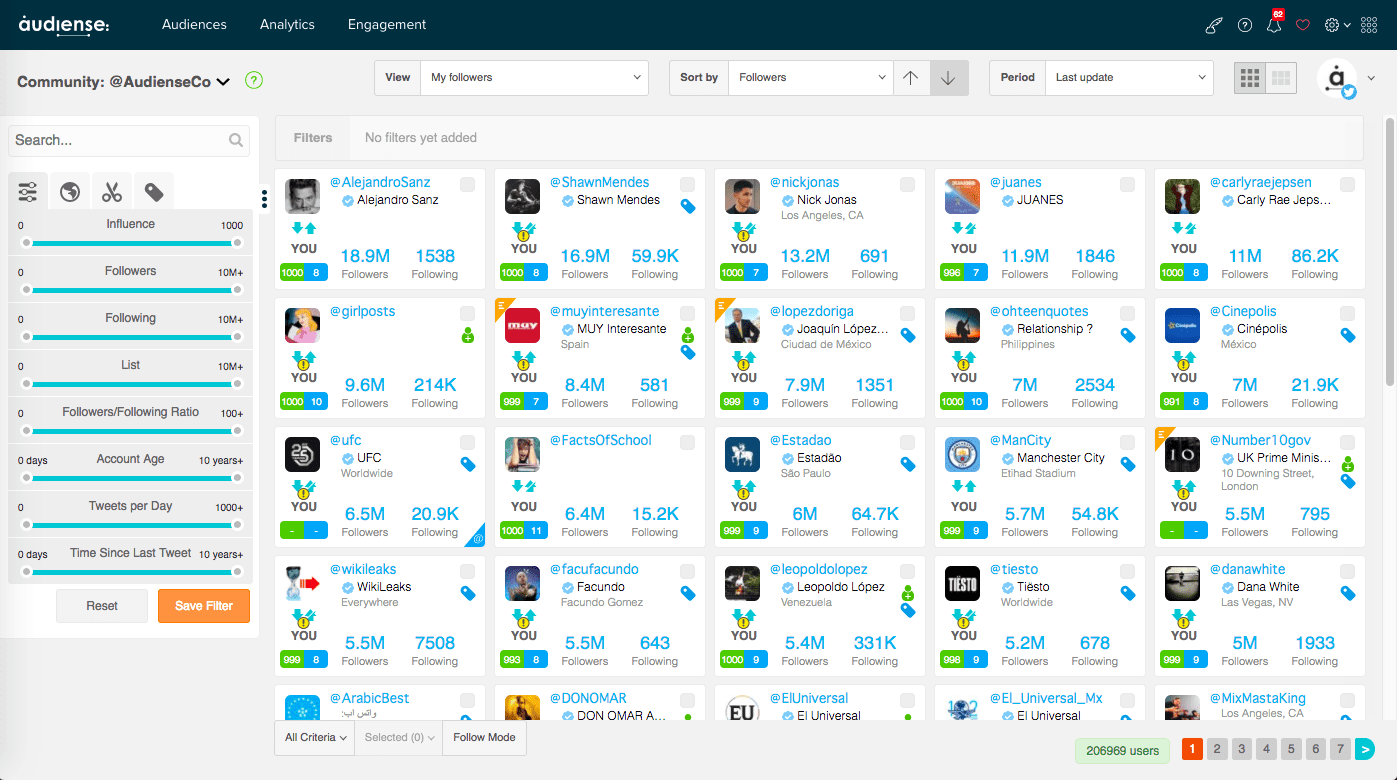The width and height of the screenshot is (1397, 780).
Task: Click the green help circle next to Community
Action: coord(254,81)
